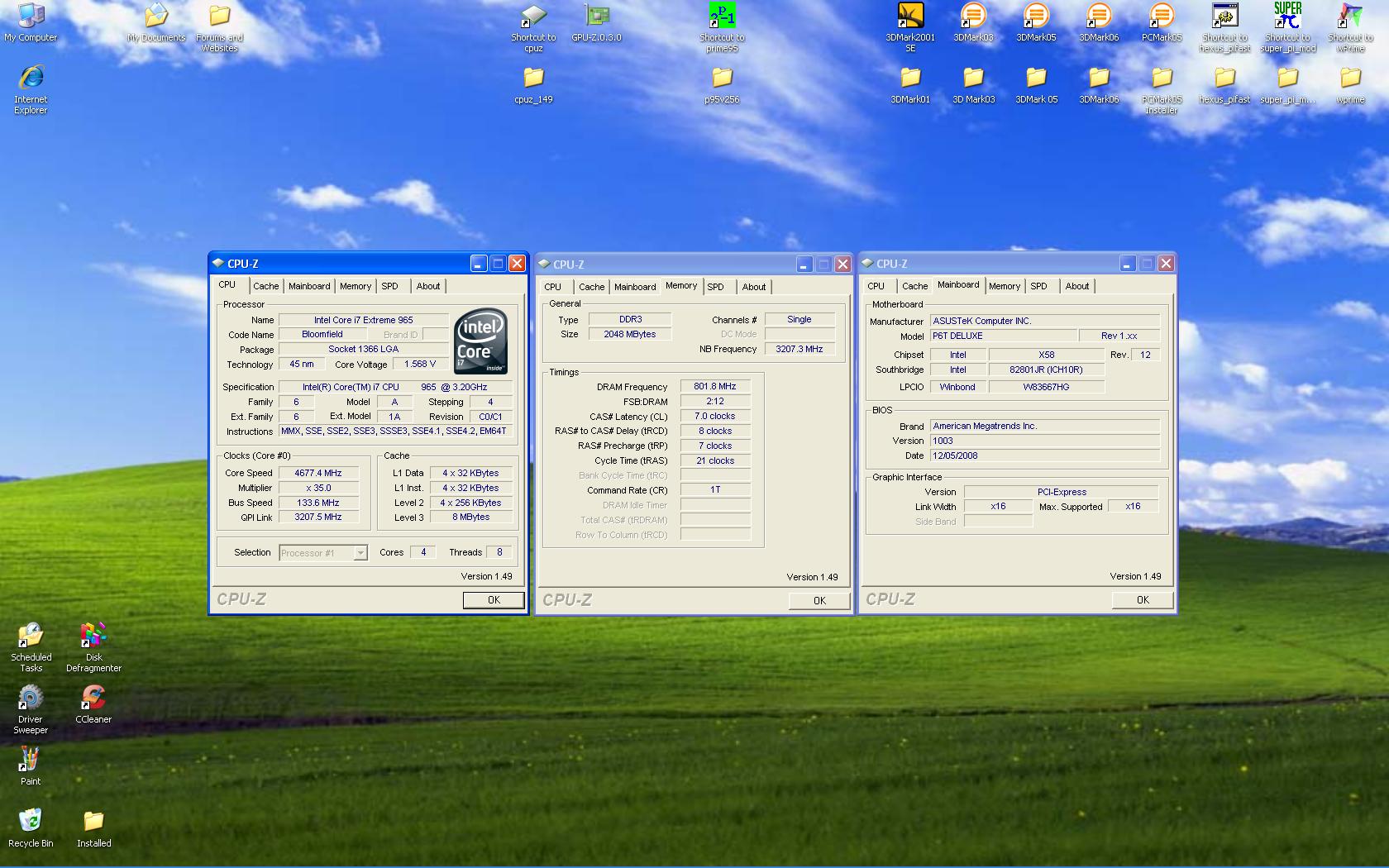Open wprime folder
This screenshot has width=1389, height=868.
1350,84
